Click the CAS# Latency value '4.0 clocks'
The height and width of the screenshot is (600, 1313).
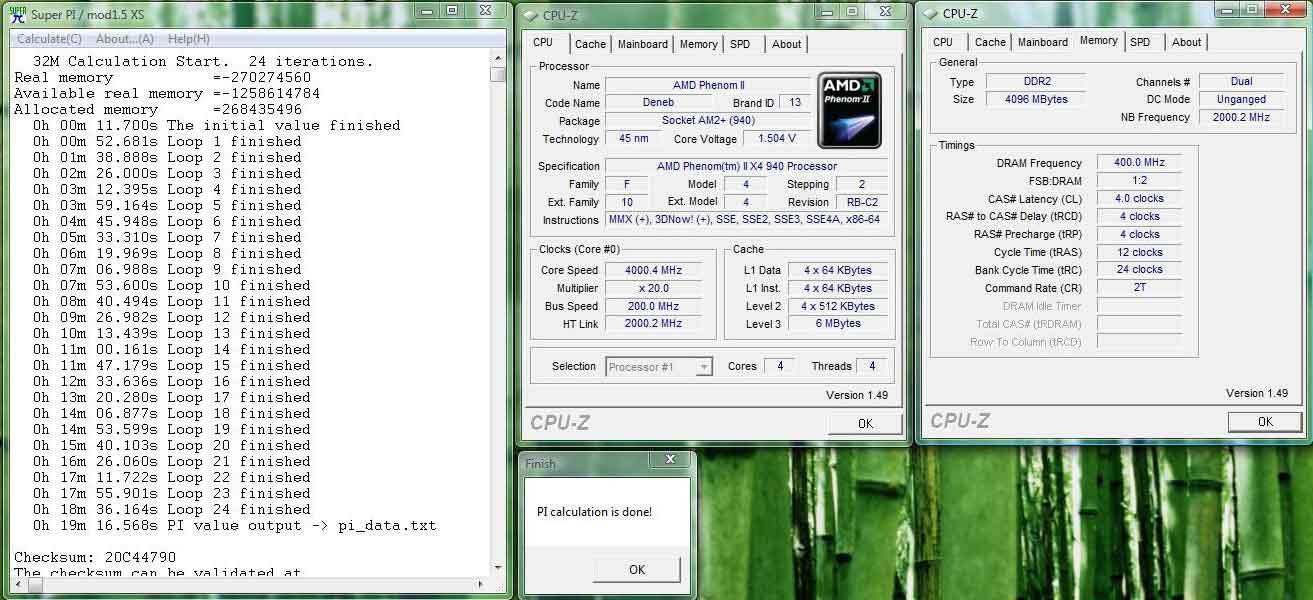tap(1140, 199)
